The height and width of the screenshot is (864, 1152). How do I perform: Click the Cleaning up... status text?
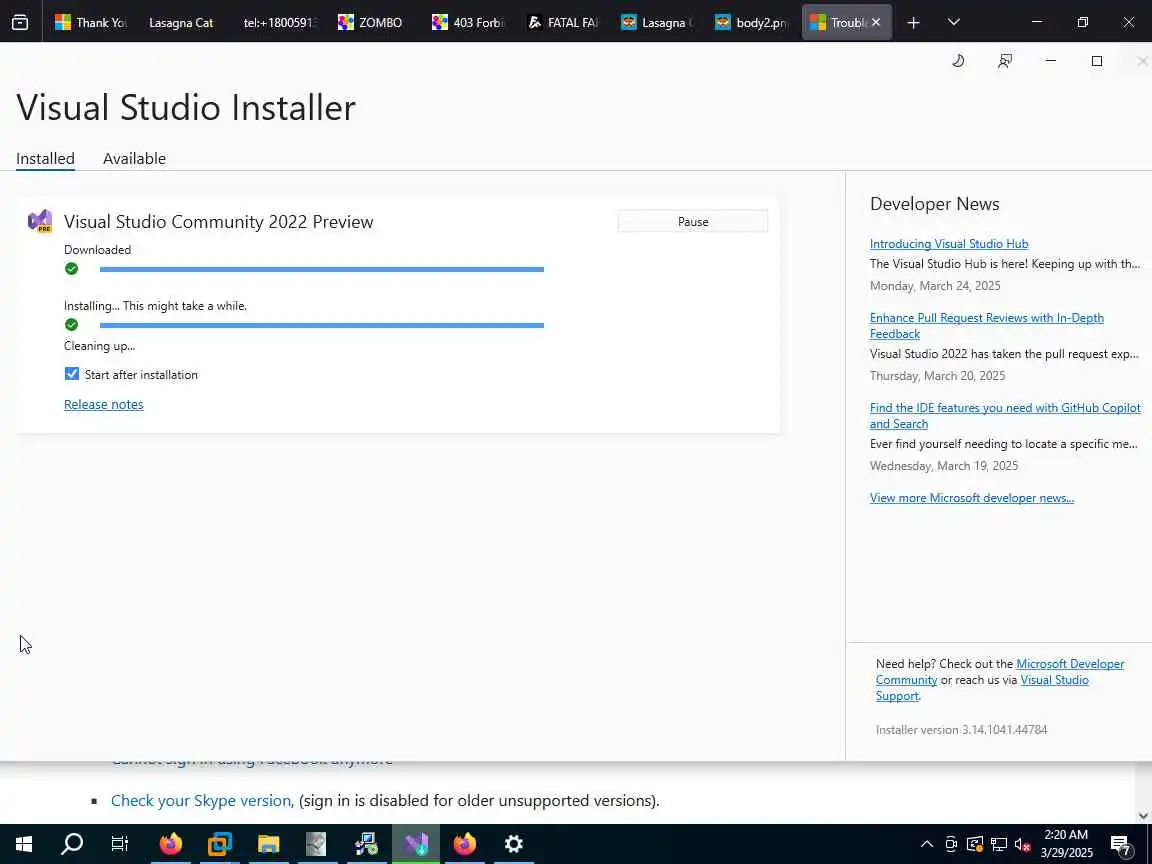99,345
